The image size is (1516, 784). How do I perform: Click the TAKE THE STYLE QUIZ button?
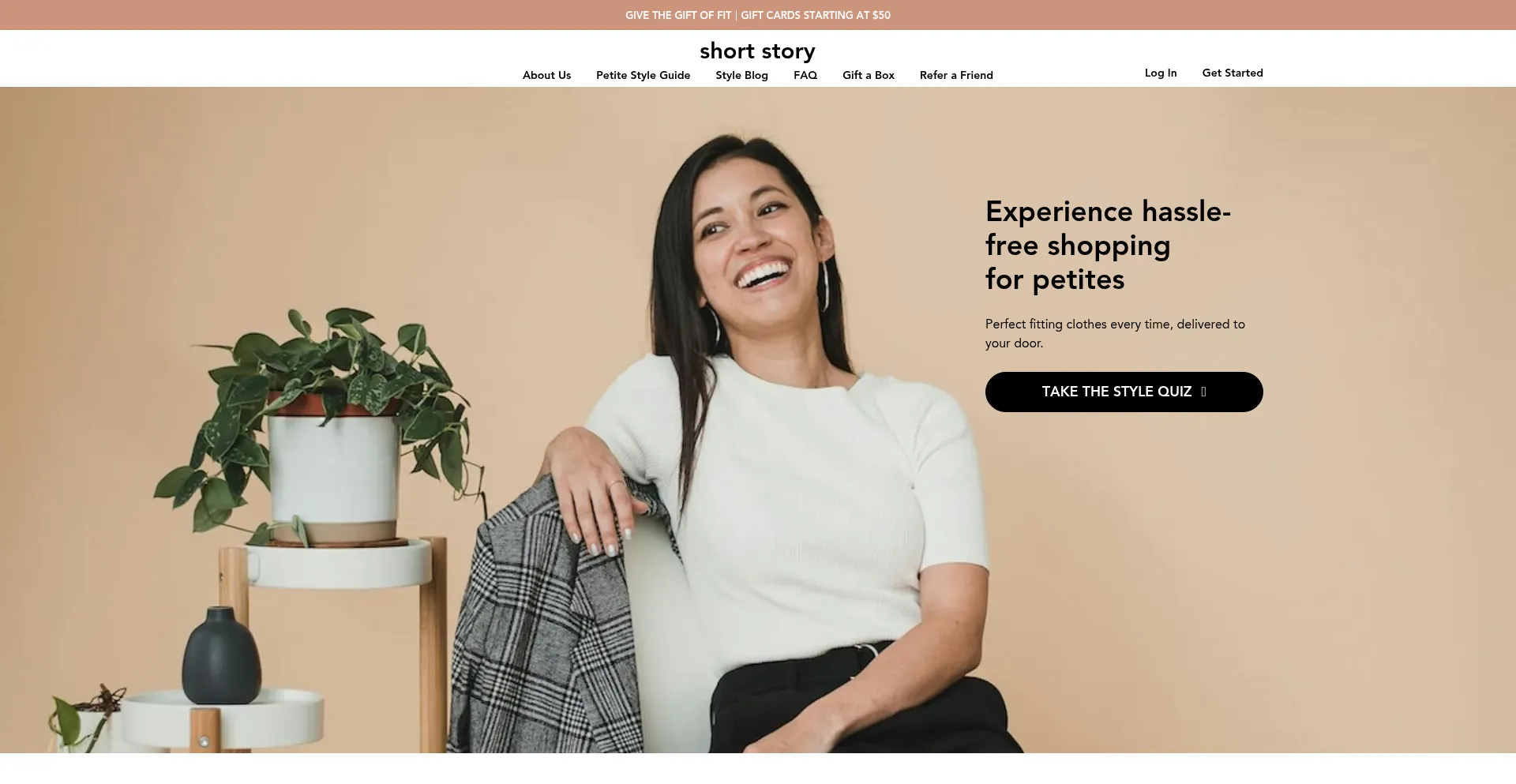pyautogui.click(x=1124, y=392)
